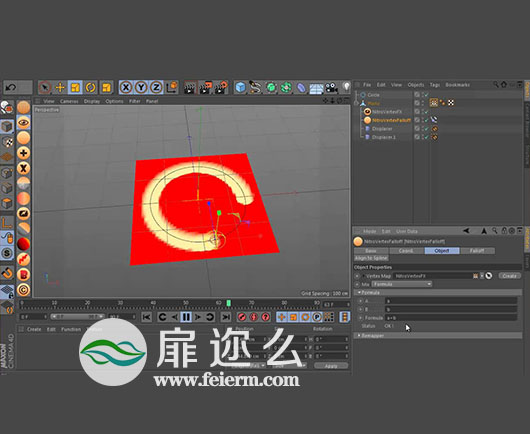Click the timeline preview range slider
This screenshot has width=530, height=434.
click(x=77, y=317)
